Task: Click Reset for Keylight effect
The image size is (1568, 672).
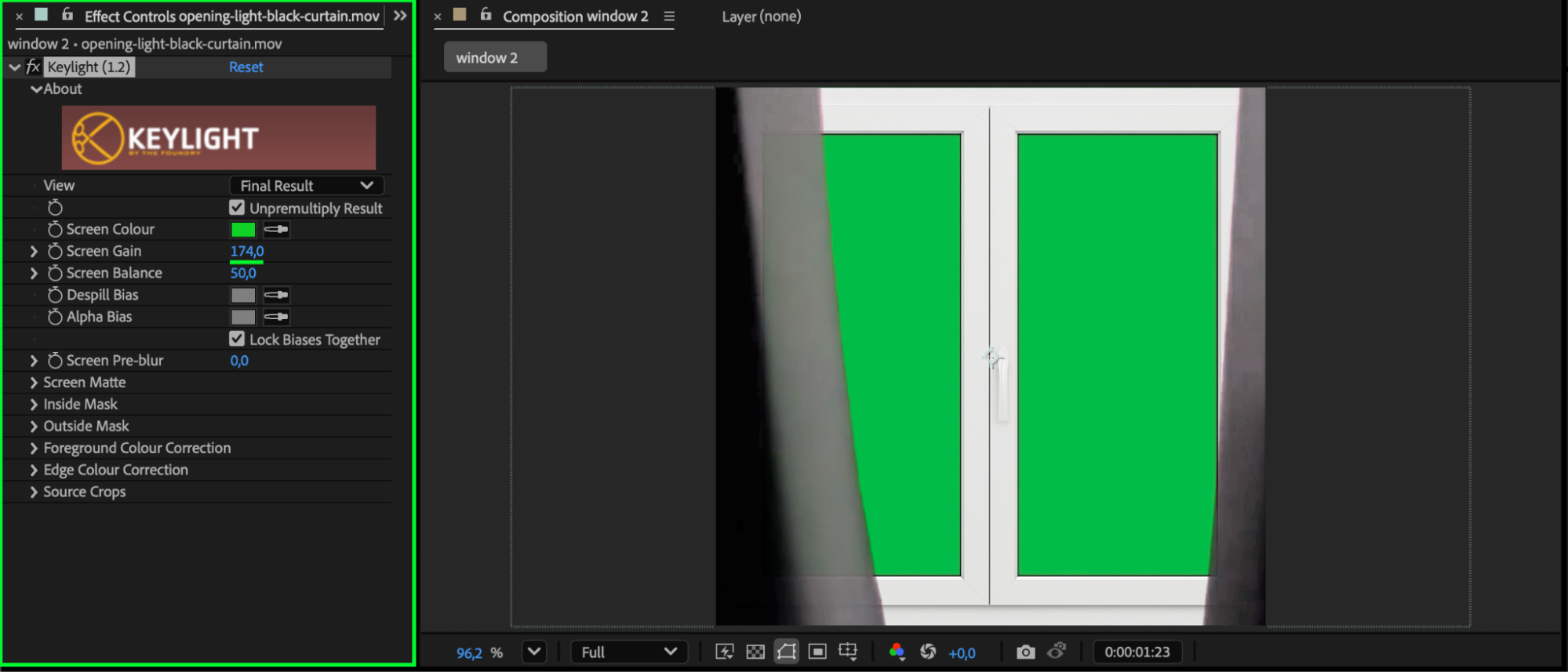Action: (x=246, y=67)
